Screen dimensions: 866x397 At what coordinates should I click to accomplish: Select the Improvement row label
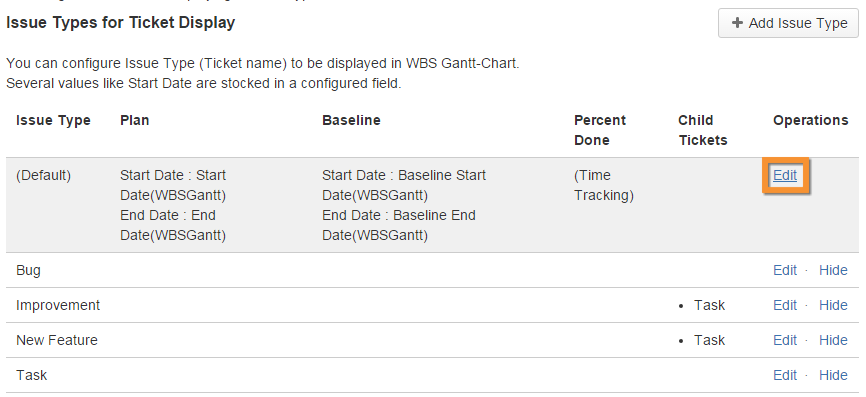coord(58,305)
